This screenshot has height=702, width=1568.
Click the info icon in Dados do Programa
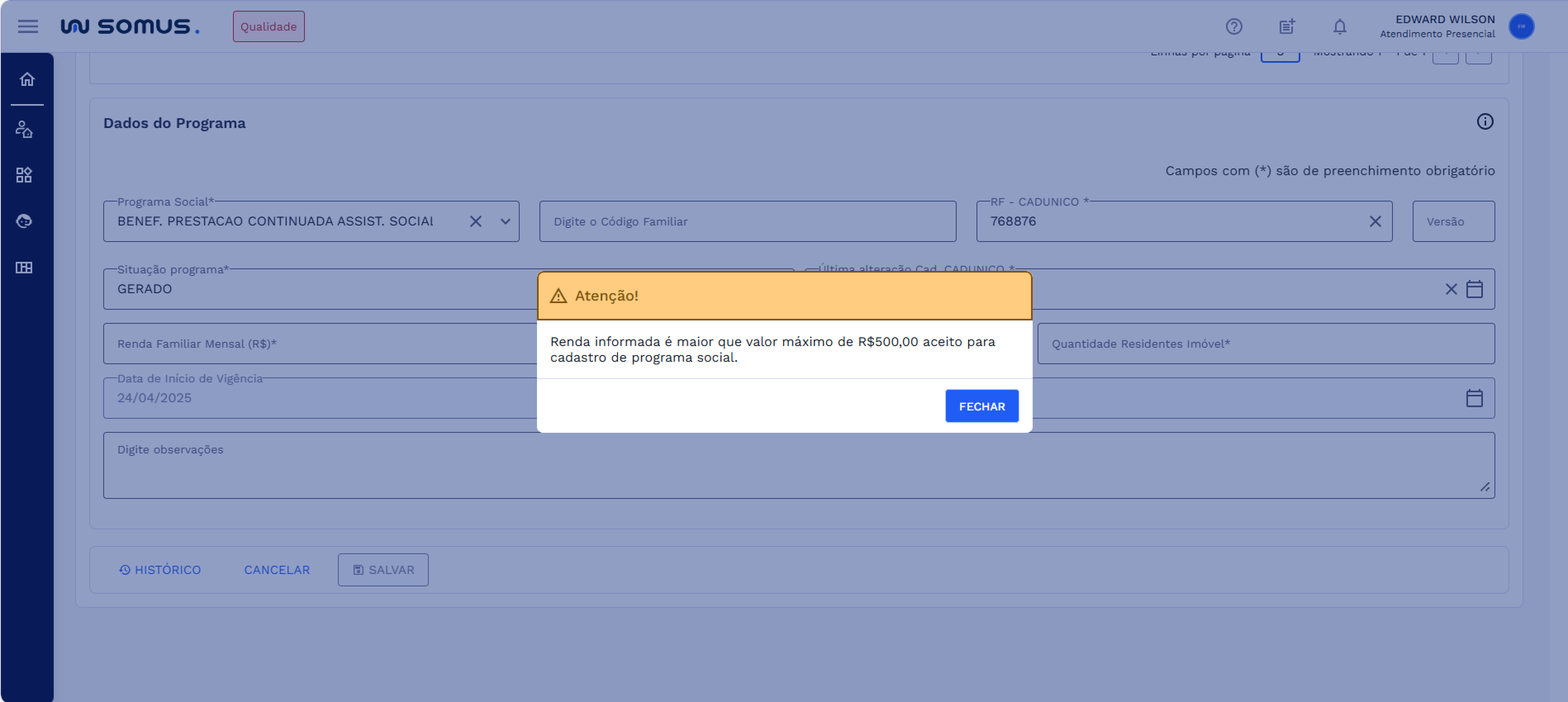pos(1485,122)
